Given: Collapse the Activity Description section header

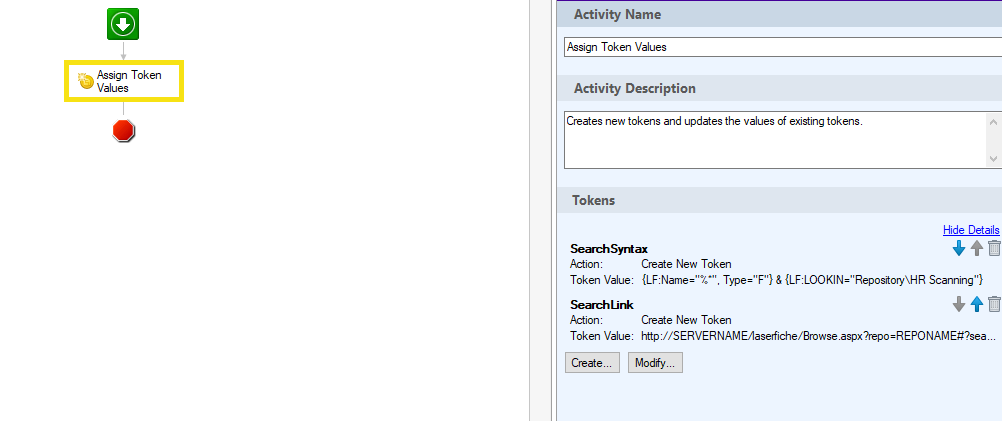Looking at the screenshot, I should click(x=779, y=88).
